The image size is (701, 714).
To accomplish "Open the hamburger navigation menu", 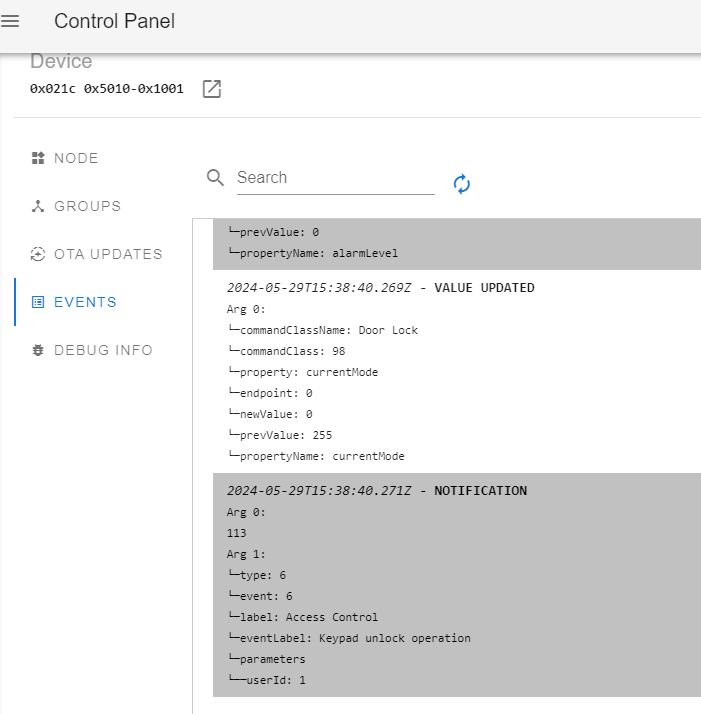I will 10,21.
